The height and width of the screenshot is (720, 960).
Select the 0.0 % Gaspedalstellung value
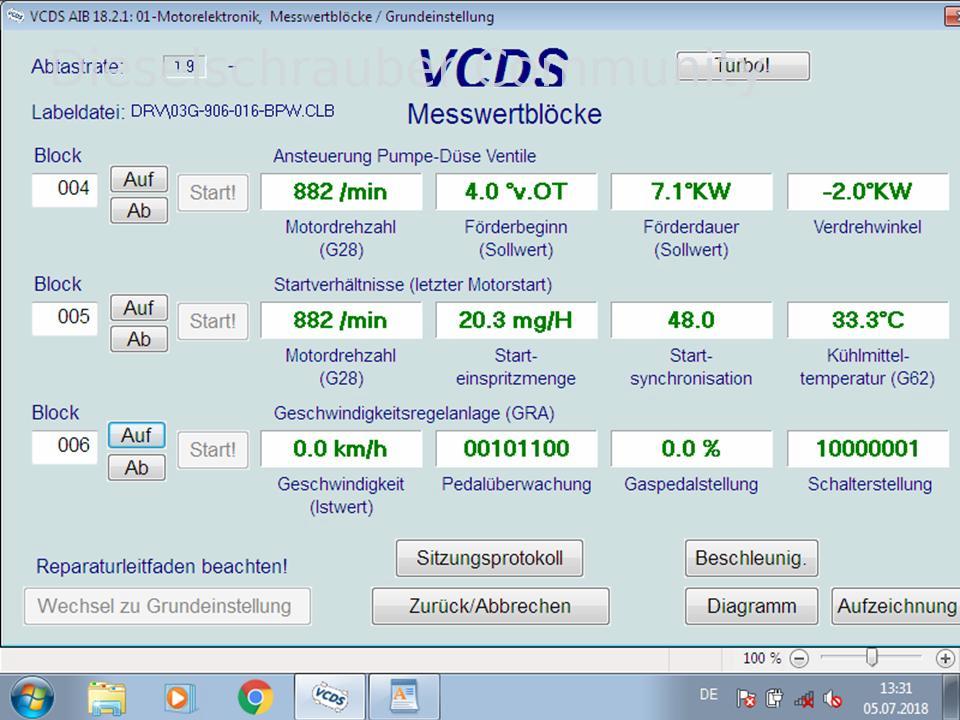[691, 449]
